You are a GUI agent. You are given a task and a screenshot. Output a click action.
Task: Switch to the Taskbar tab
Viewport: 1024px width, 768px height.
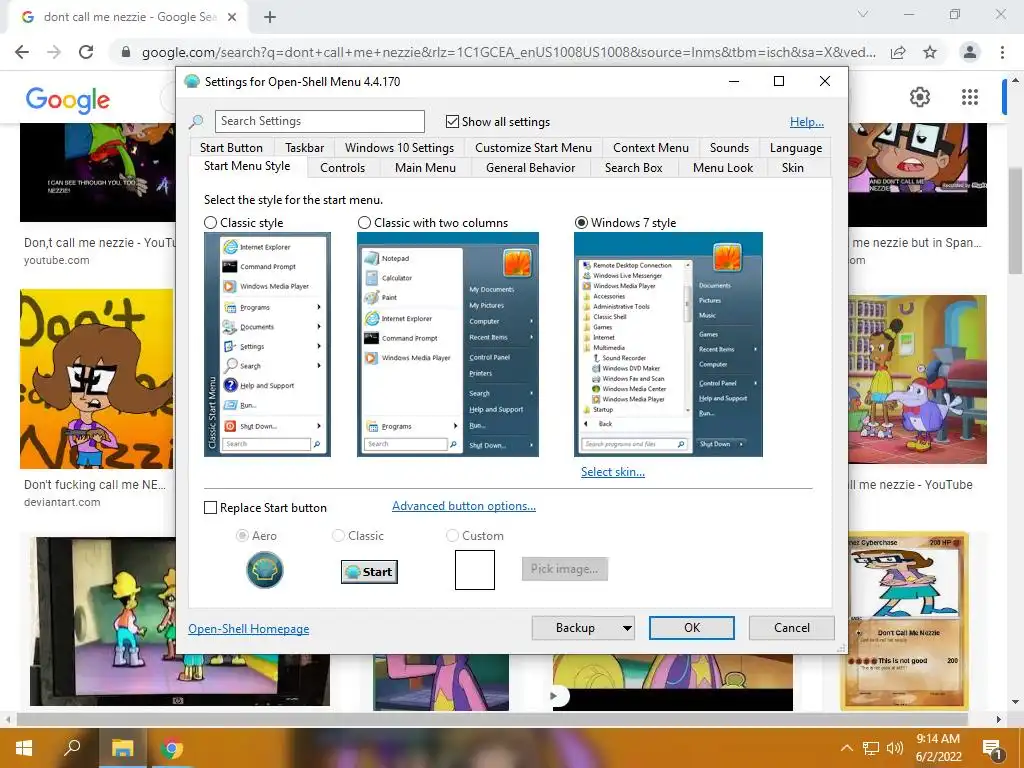pyautogui.click(x=304, y=148)
